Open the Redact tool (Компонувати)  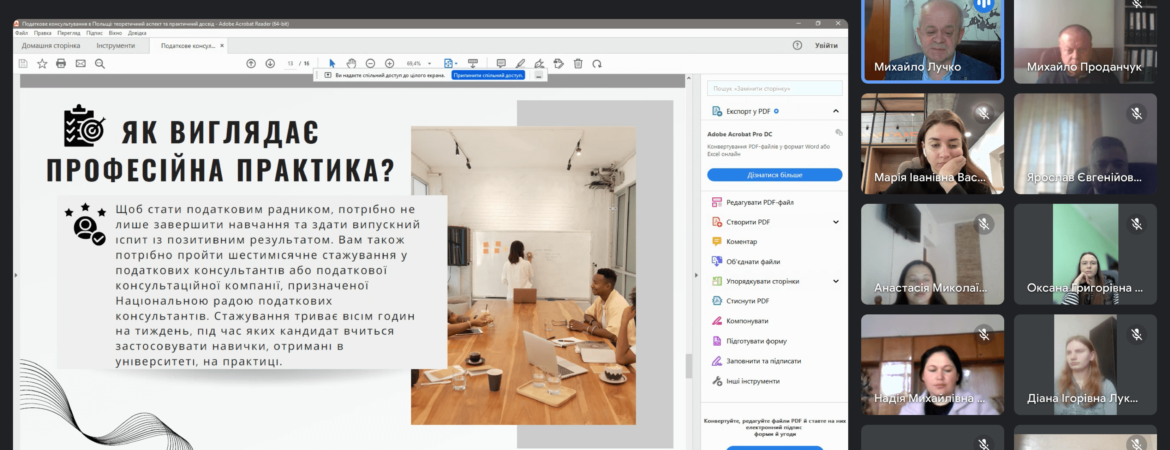[x=740, y=321]
